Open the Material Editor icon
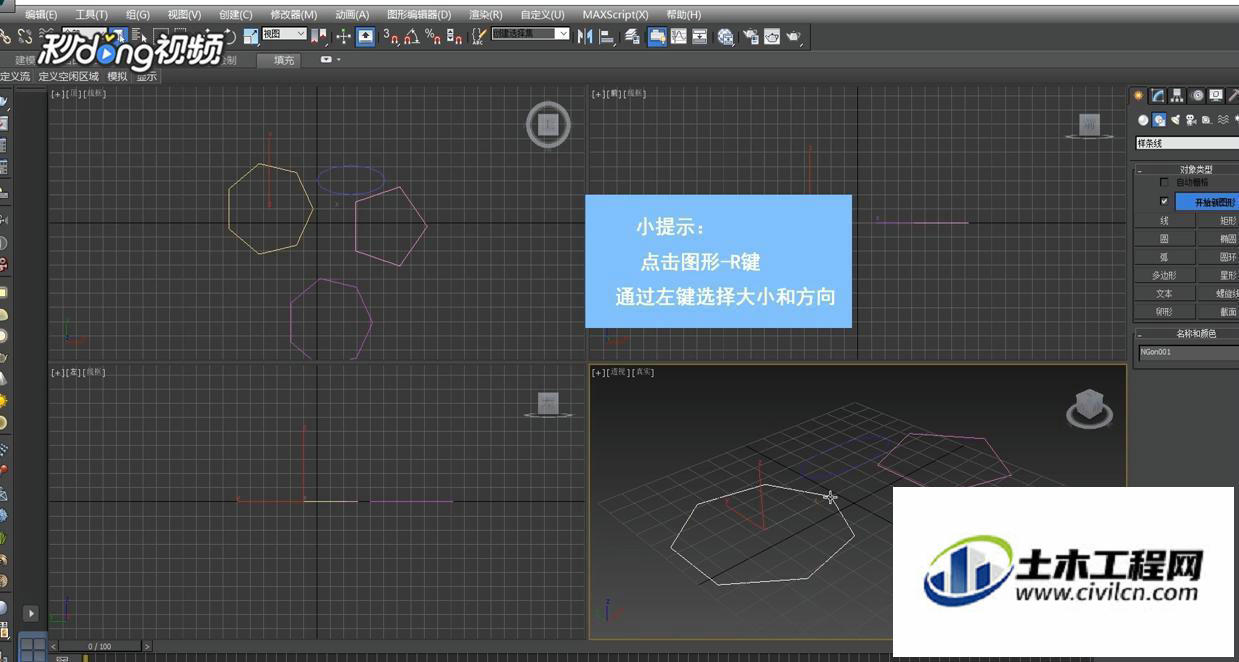Screen dimensions: 1239x662 click(726, 37)
